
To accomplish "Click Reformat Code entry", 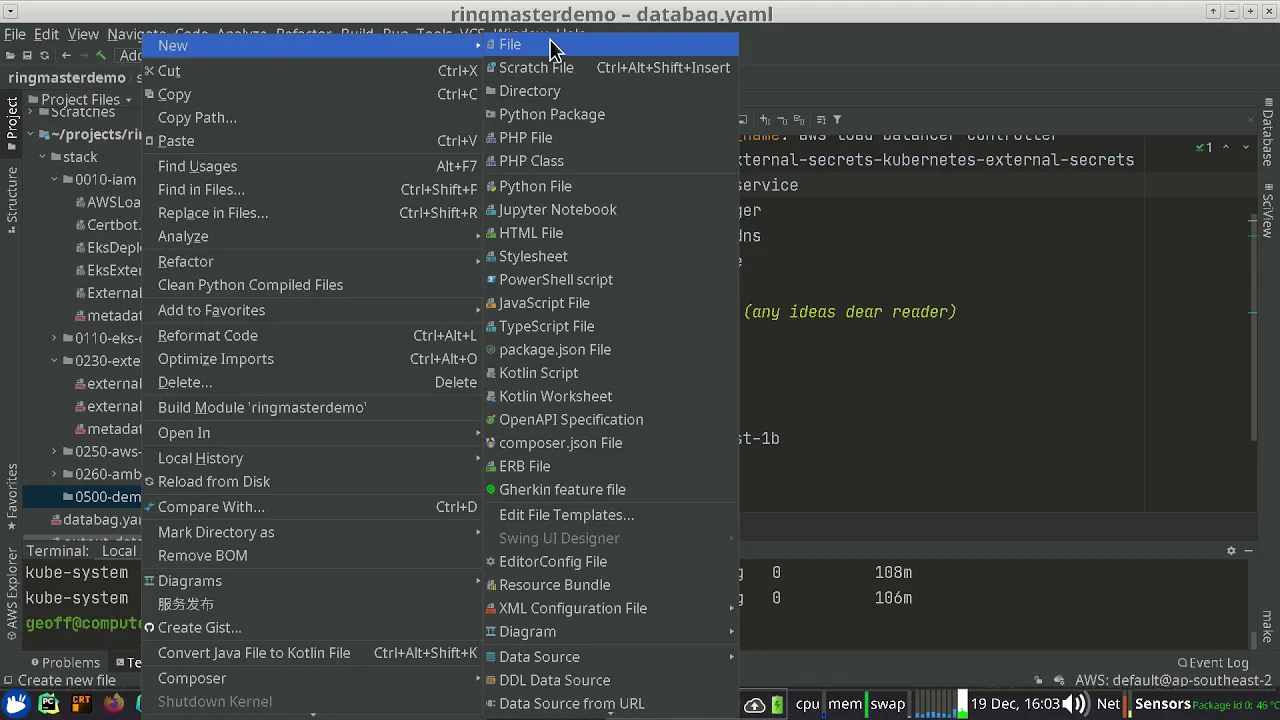I will [x=313, y=336].
